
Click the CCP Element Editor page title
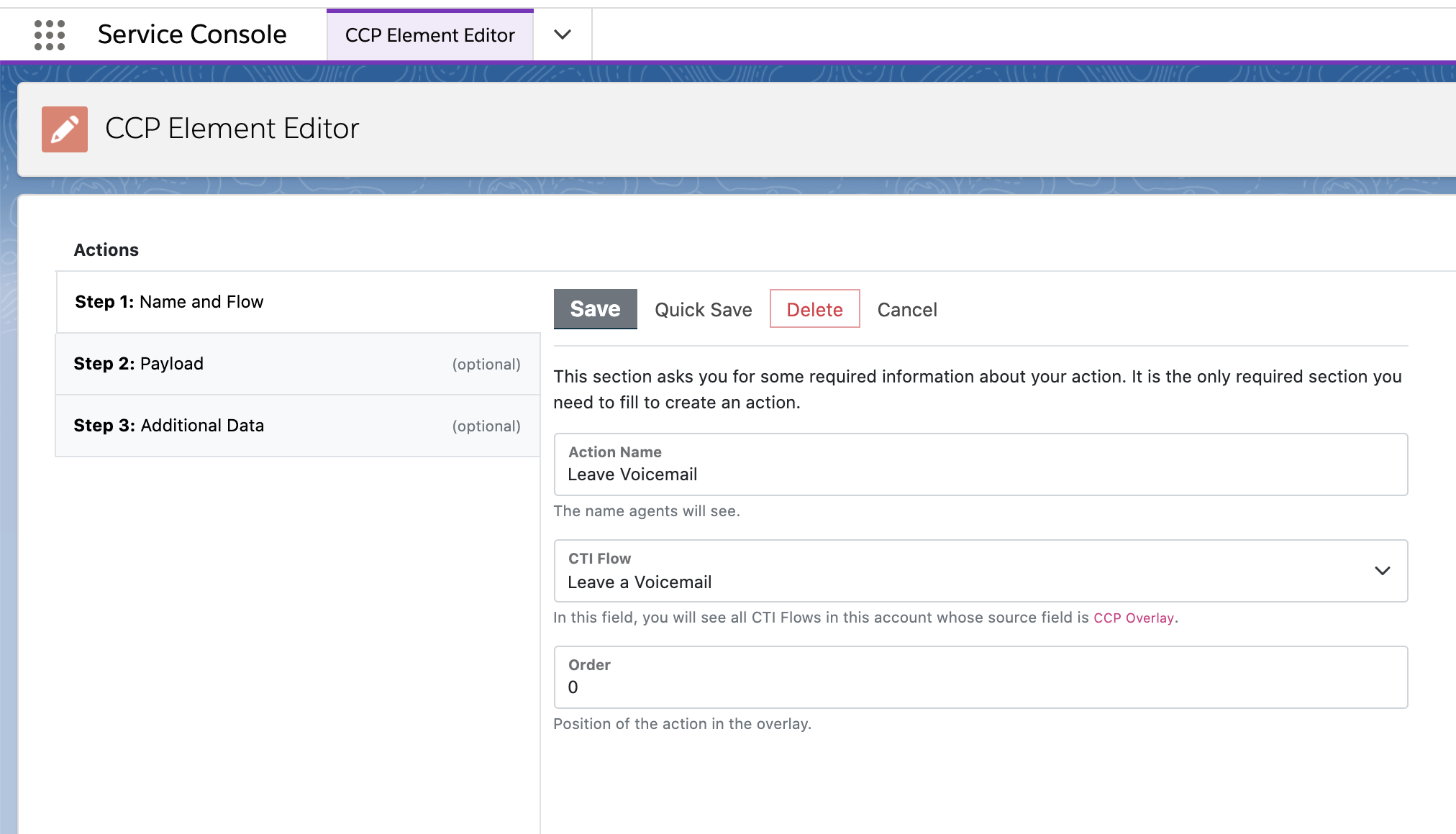point(232,129)
